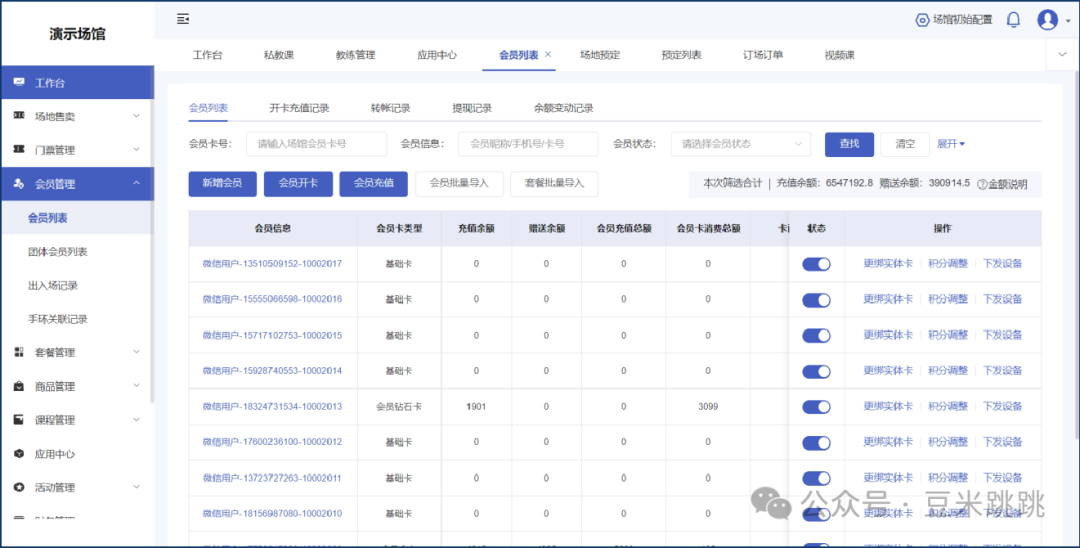This screenshot has width=1080, height=548.
Task: Toggle status for member 10002013
Action: pos(816,407)
